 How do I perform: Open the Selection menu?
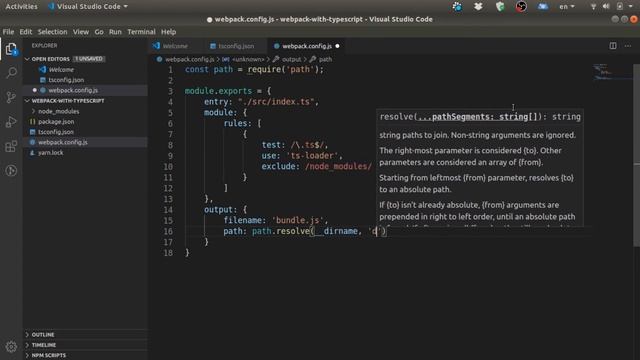pyautogui.click(x=52, y=32)
